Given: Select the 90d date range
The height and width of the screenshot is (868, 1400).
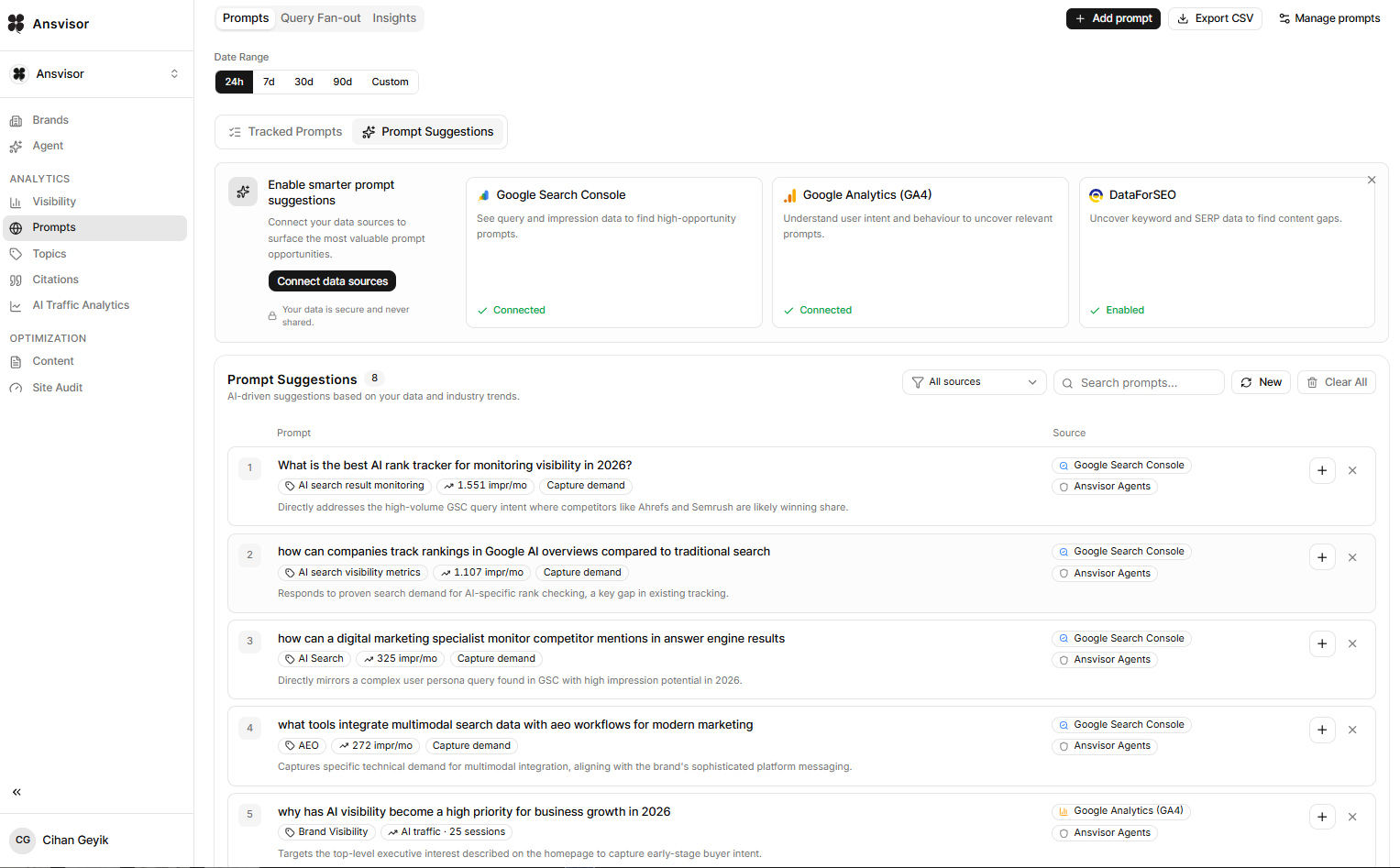Looking at the screenshot, I should click(342, 82).
